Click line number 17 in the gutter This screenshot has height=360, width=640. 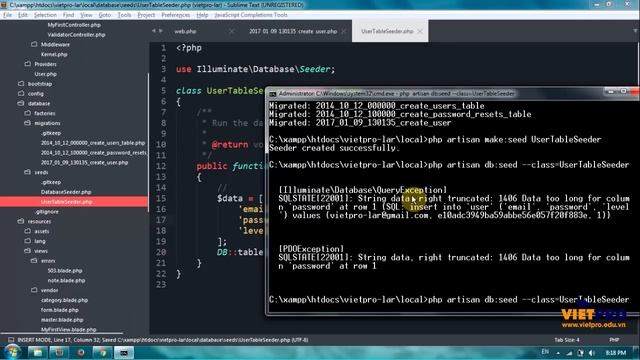[x=161, y=220]
